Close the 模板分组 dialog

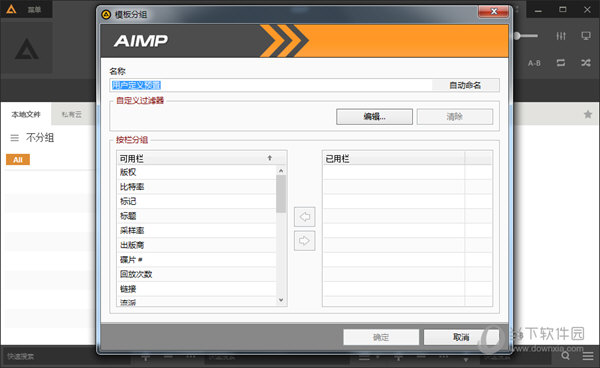coord(494,11)
